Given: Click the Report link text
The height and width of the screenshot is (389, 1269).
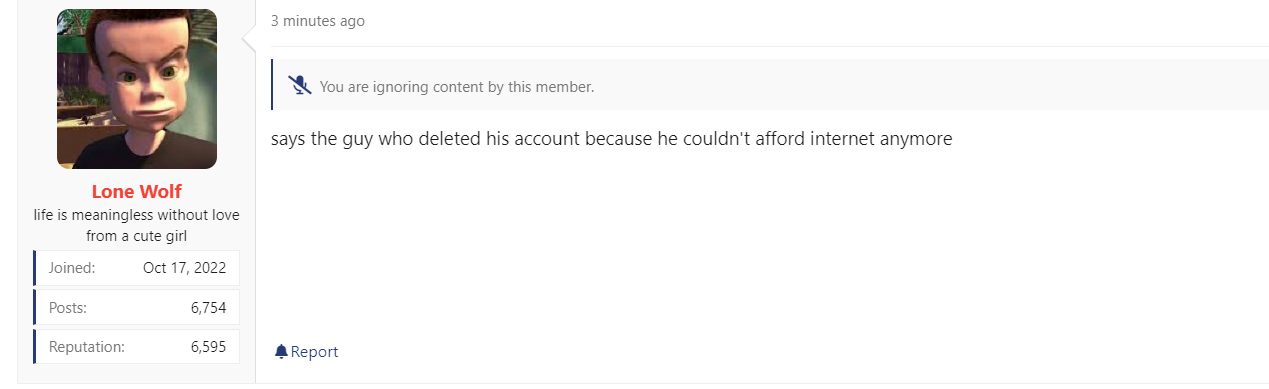Looking at the screenshot, I should 314,352.
